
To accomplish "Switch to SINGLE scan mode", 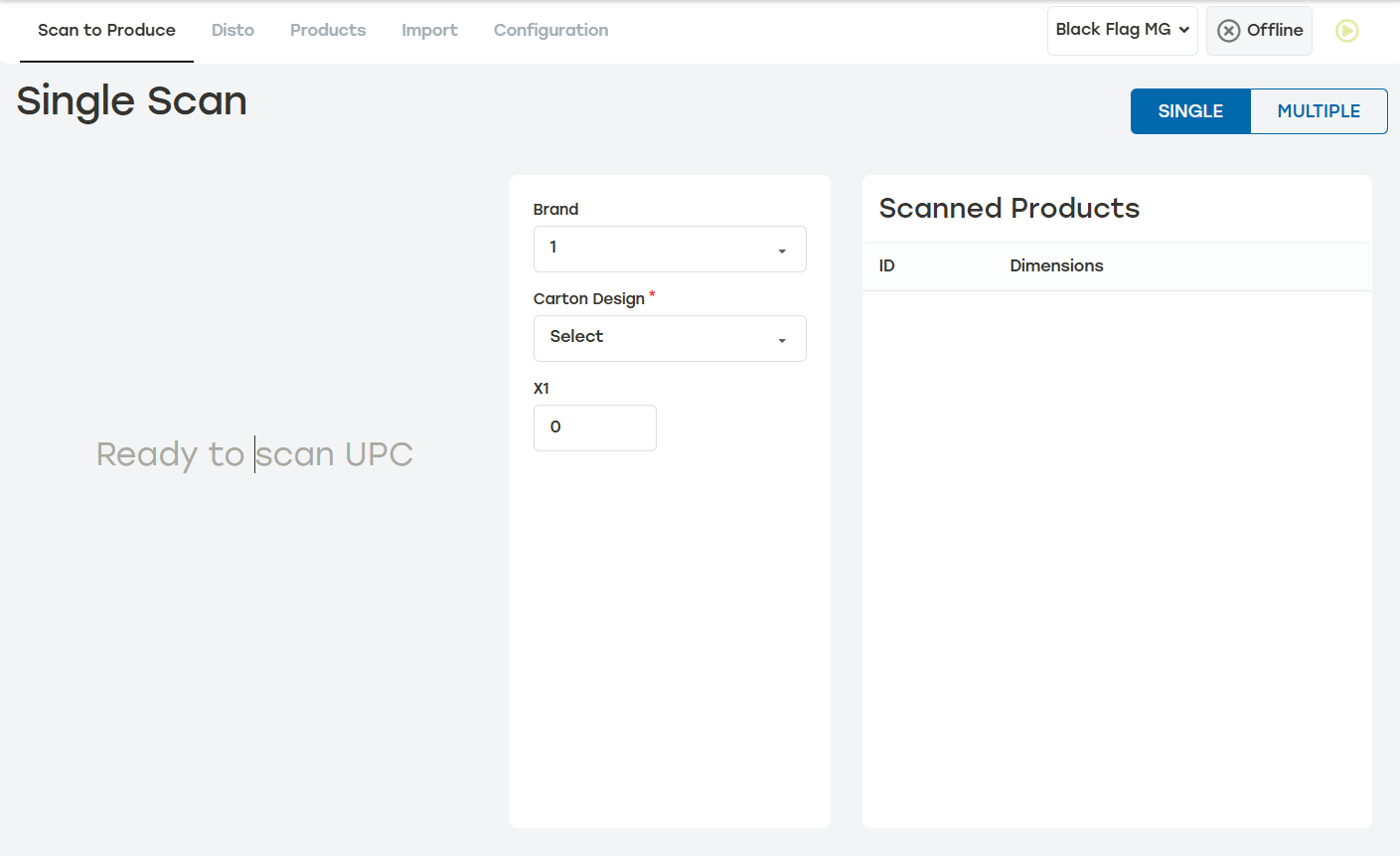I will pyautogui.click(x=1190, y=111).
